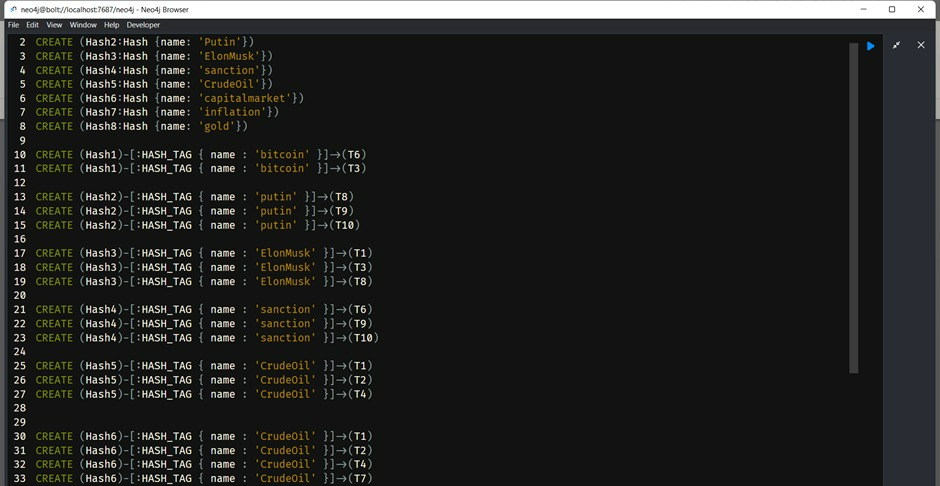Click line number 20 in gutter
The image size is (940, 486).
pyautogui.click(x=20, y=295)
